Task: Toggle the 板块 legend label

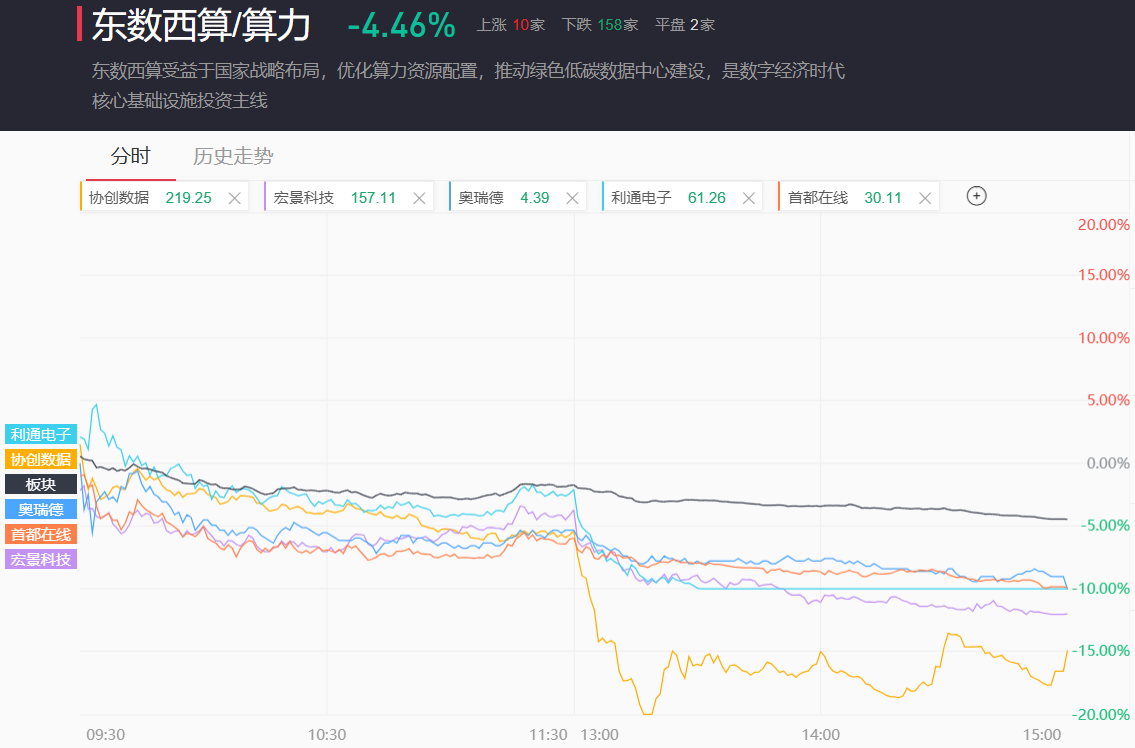Action: [41, 484]
